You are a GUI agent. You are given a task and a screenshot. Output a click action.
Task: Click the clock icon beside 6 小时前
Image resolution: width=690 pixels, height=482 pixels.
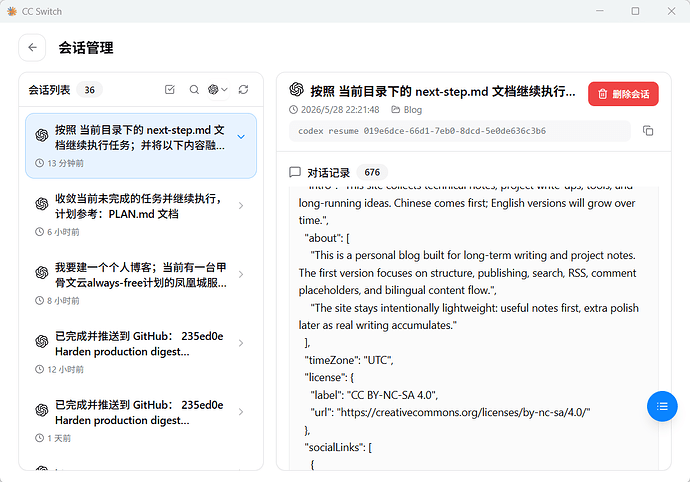(39, 232)
